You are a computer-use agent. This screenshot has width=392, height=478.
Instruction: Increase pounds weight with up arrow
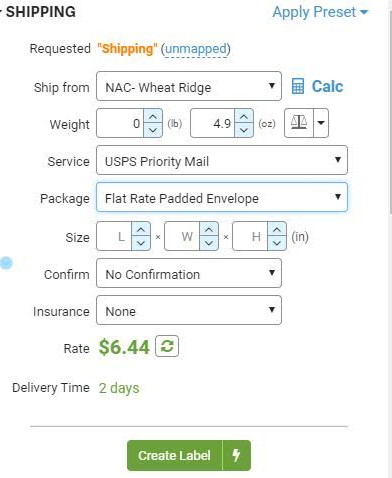click(153, 117)
